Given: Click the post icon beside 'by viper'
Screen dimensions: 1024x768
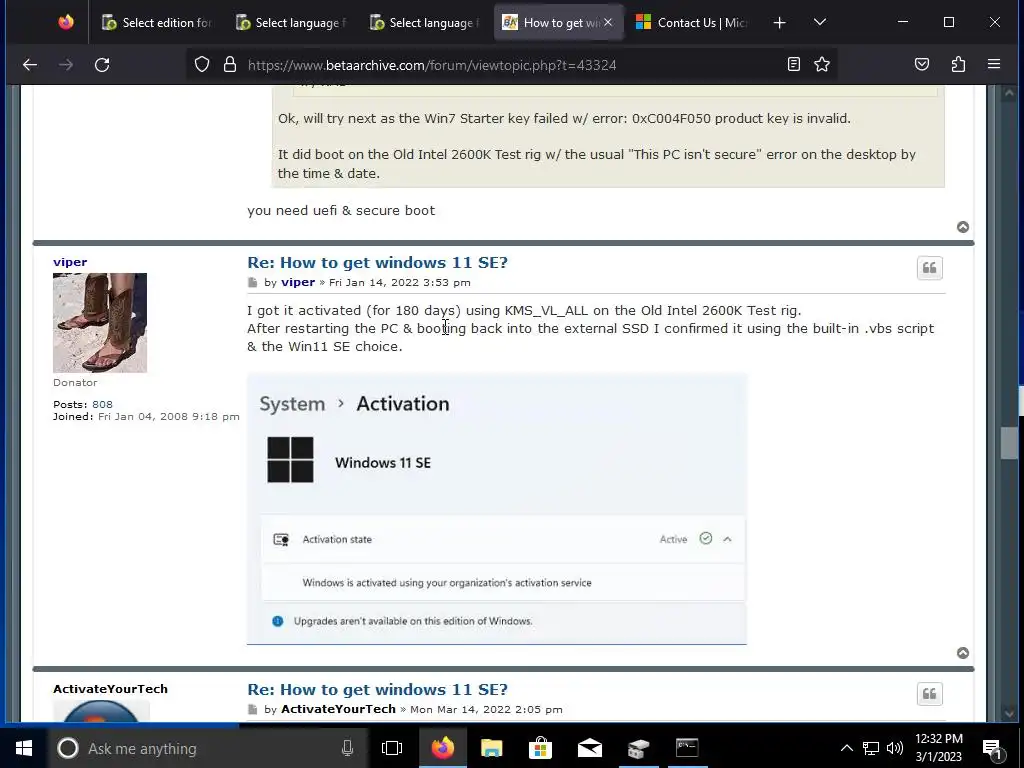Looking at the screenshot, I should (x=253, y=283).
